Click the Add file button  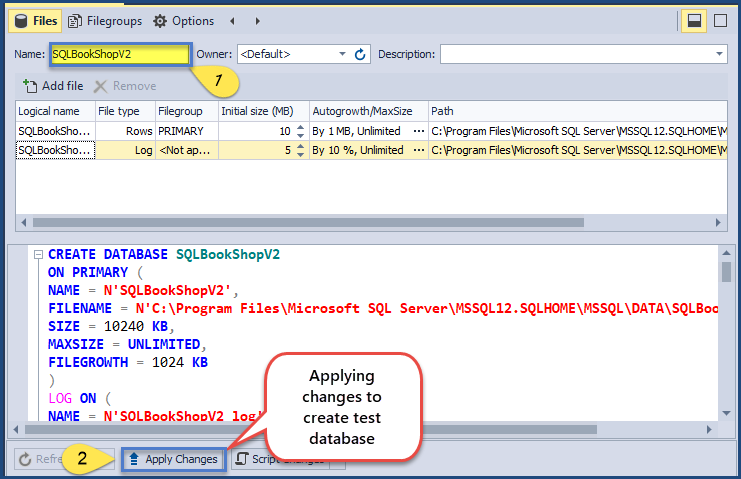pyautogui.click(x=53, y=86)
